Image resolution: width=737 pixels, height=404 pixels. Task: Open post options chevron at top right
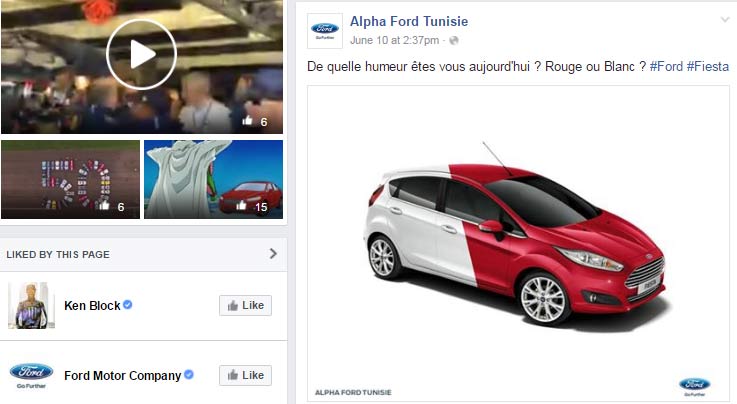click(725, 20)
